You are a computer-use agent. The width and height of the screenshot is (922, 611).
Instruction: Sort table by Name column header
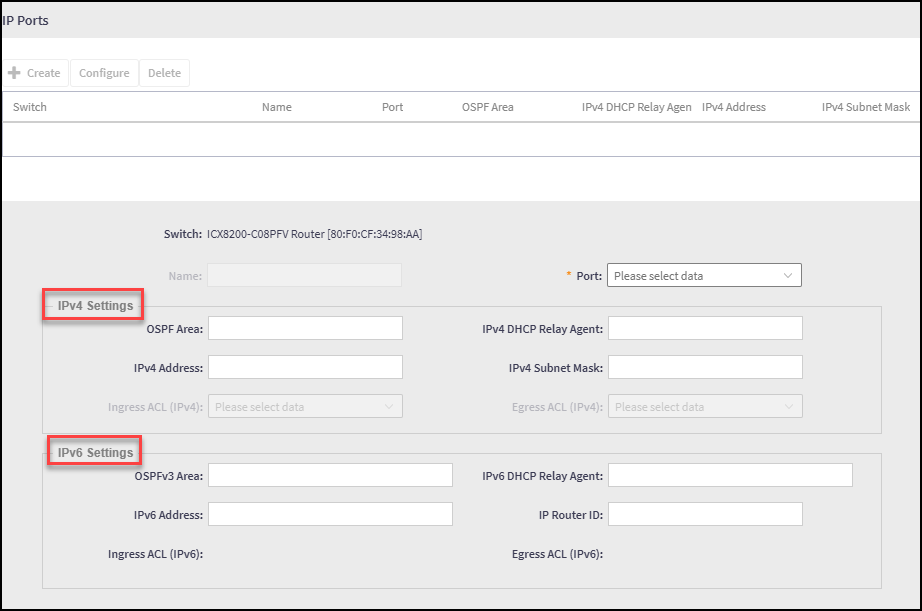point(277,107)
